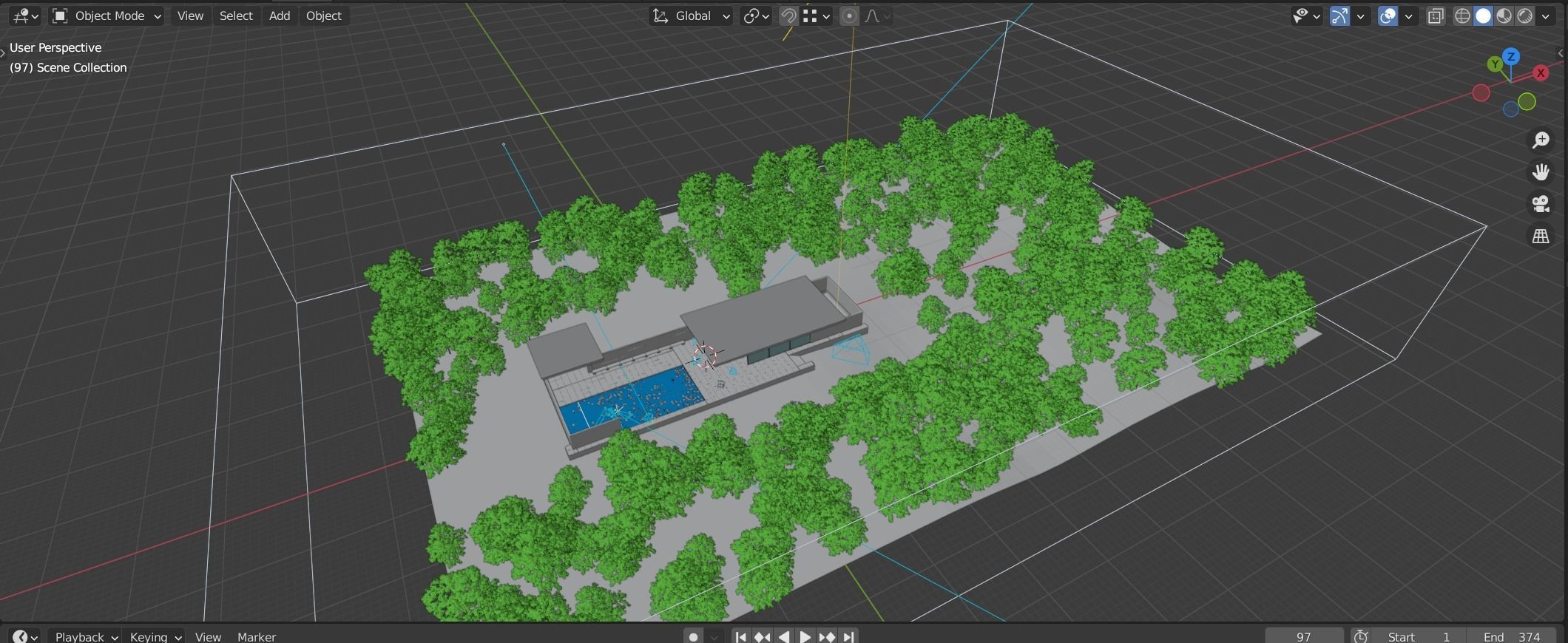Switch perspective/orthographic with the grid icon

click(1541, 237)
